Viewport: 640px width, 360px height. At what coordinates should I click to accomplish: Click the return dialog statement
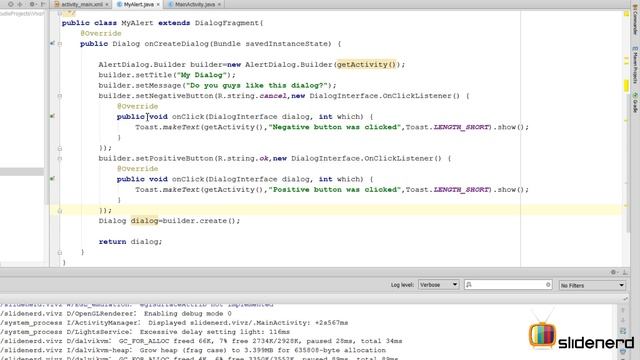pos(130,242)
